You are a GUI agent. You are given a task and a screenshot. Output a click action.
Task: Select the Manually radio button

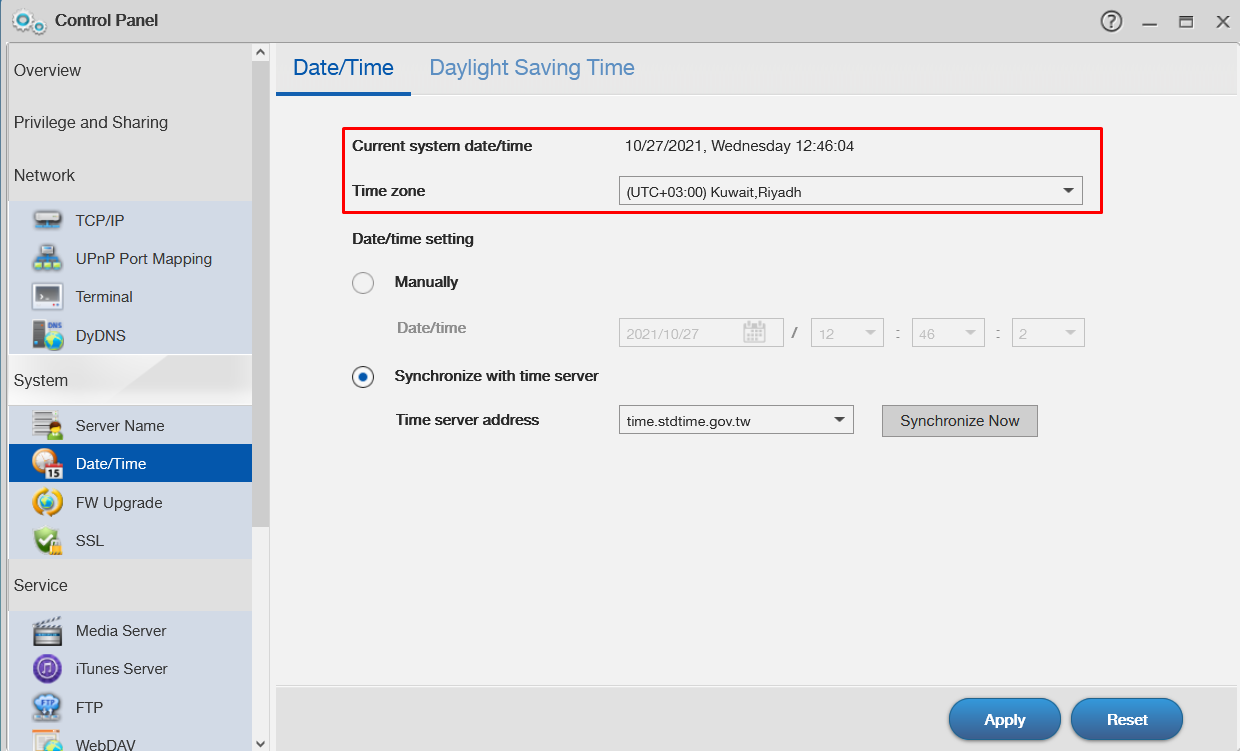click(363, 283)
